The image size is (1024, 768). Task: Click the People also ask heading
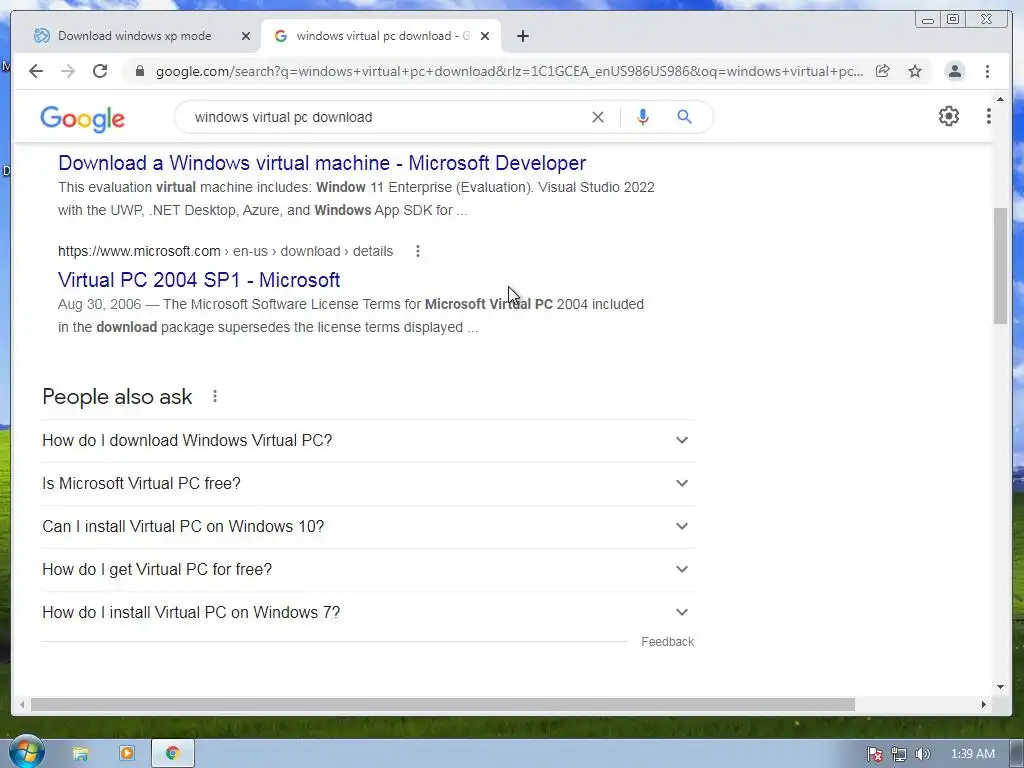tap(118, 396)
